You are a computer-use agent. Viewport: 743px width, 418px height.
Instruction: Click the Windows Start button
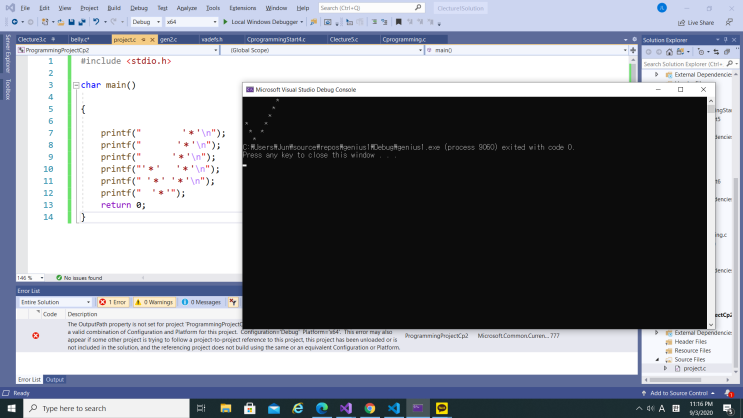pos(11,408)
